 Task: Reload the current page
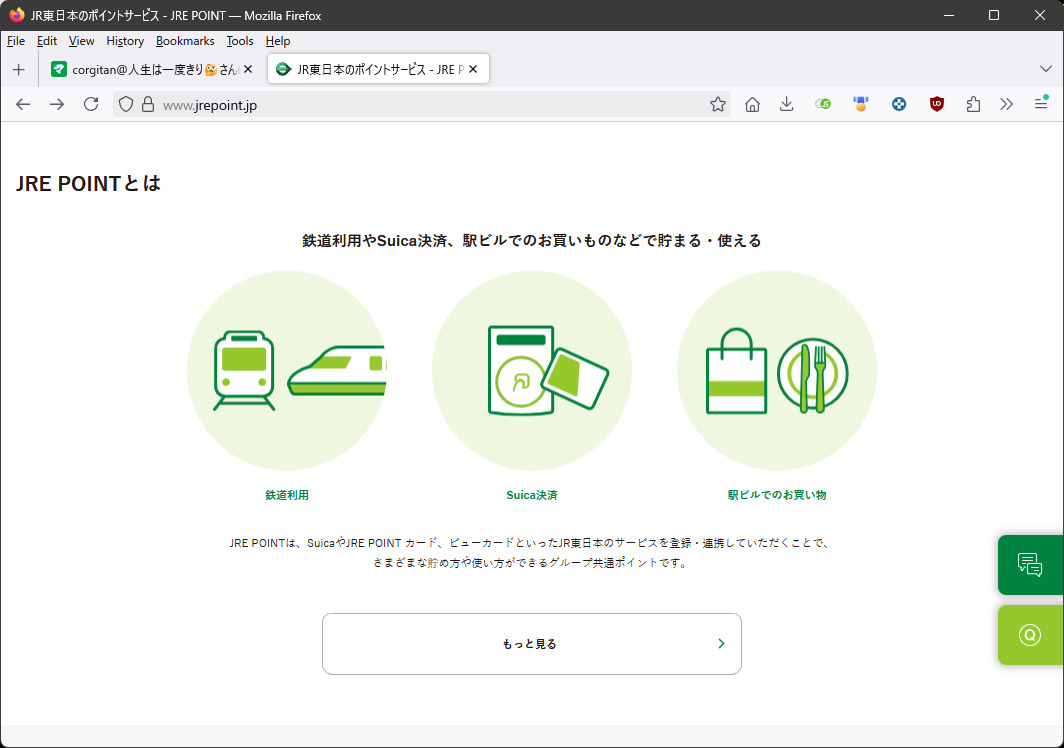(x=91, y=104)
